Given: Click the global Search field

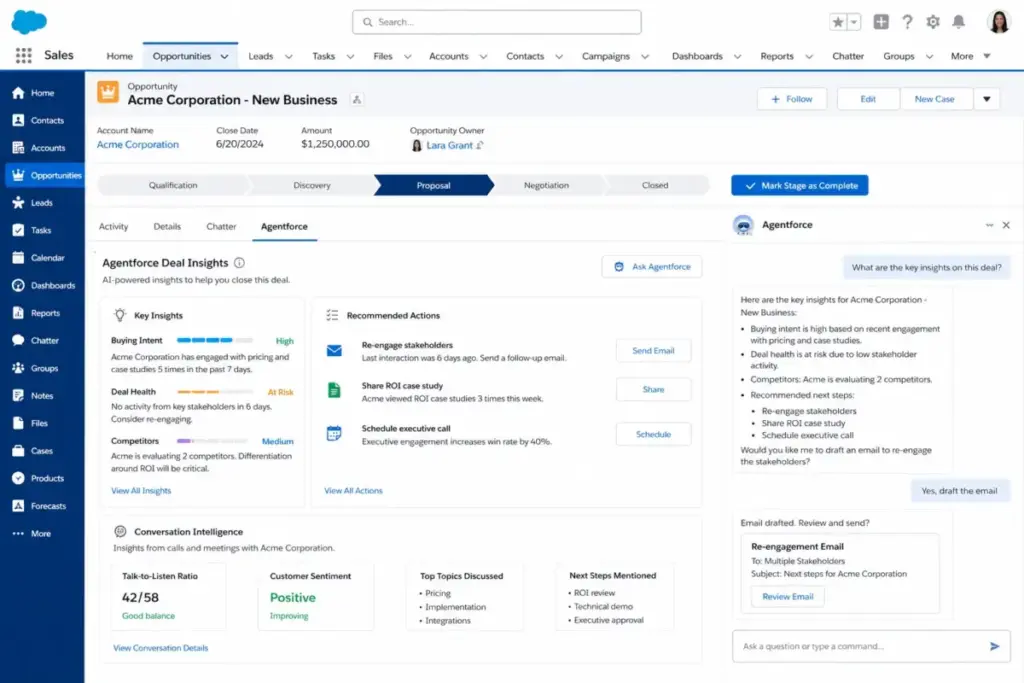Looking at the screenshot, I should (496, 22).
